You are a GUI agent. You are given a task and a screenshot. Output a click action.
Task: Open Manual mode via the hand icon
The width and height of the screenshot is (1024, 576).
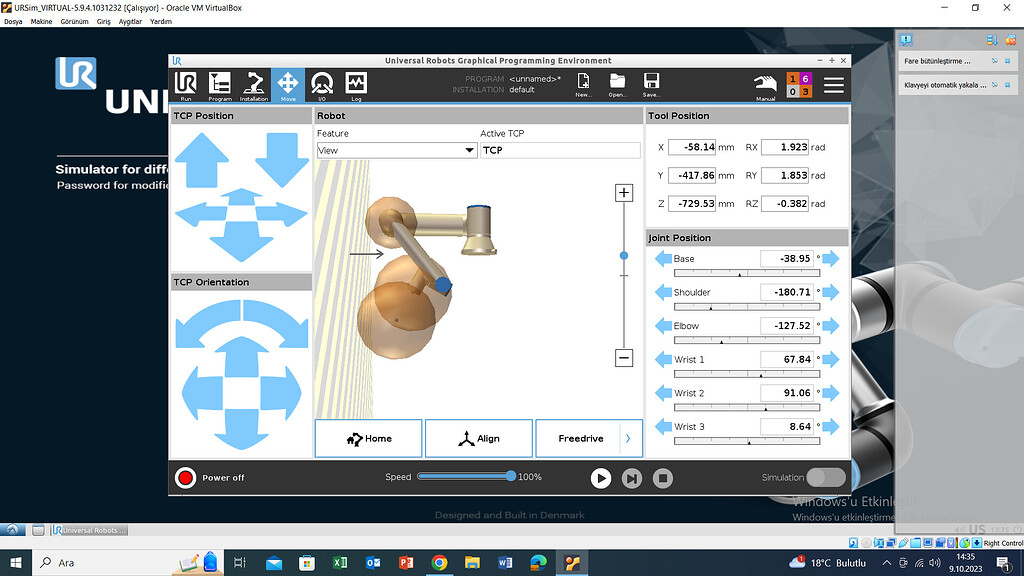[x=764, y=85]
